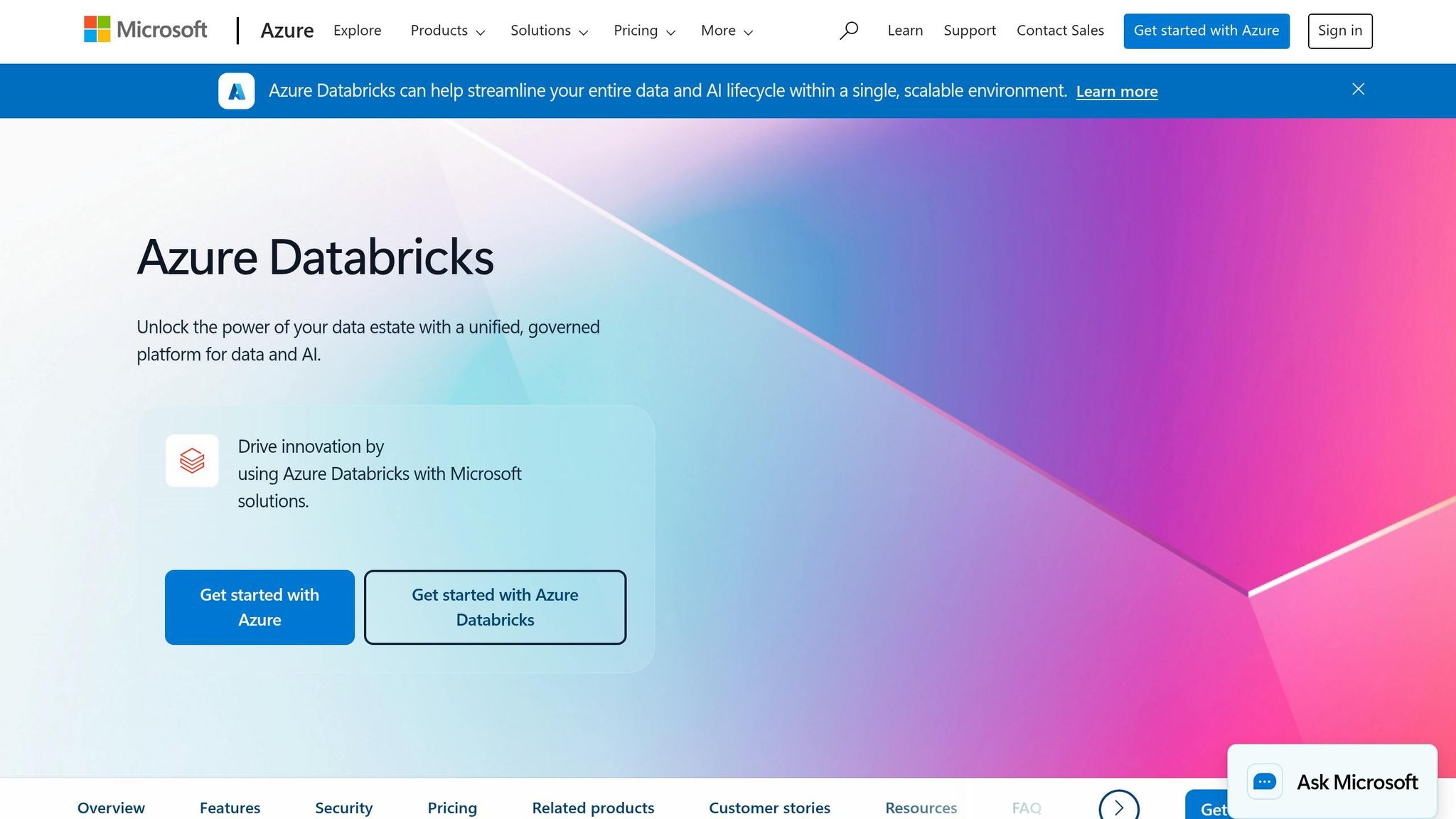Click the right arrow in the bottom navigation
This screenshot has height=819, width=1456.
click(1118, 807)
